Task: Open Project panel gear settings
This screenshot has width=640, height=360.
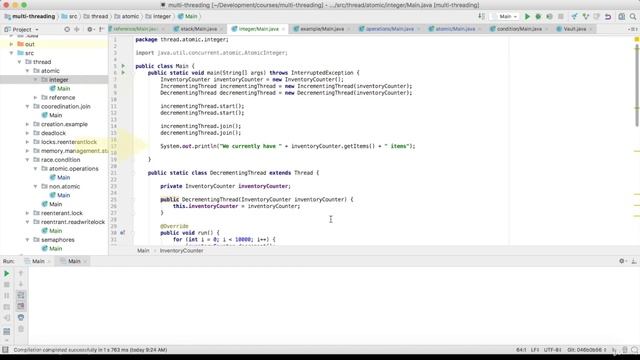Action: tap(90, 29)
